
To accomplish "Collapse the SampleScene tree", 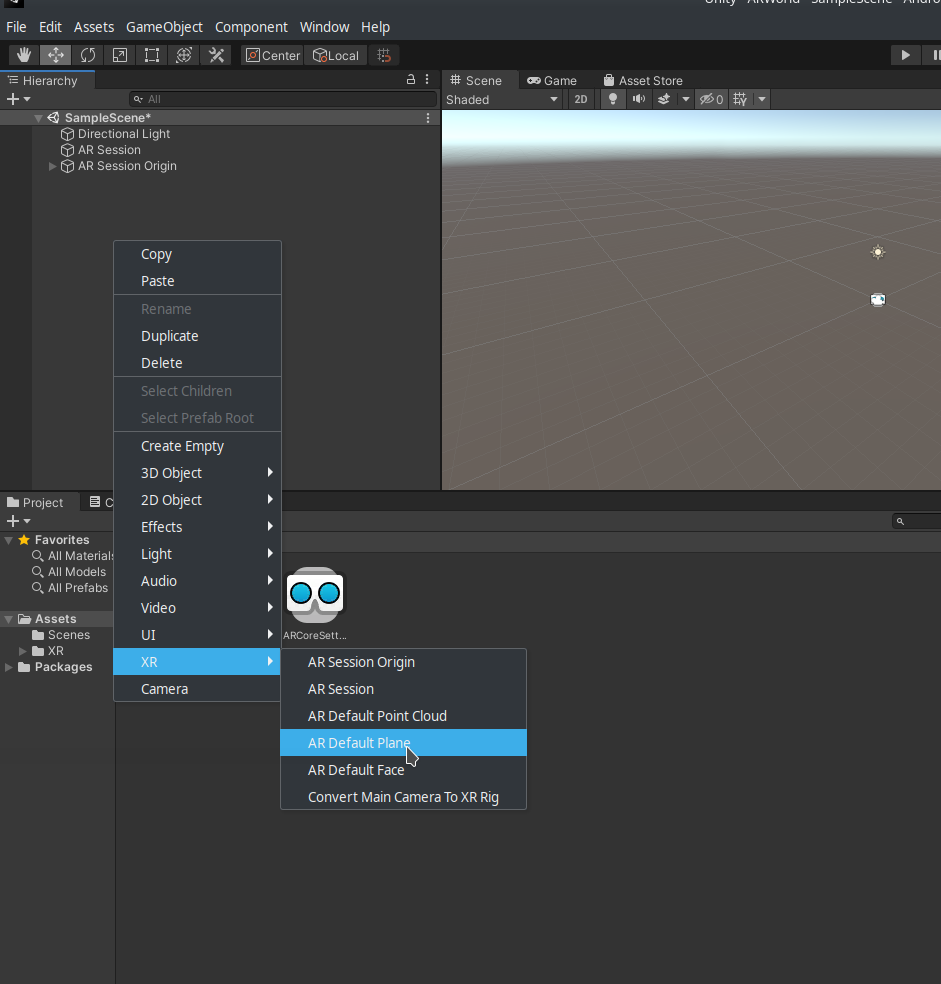I will click(x=38, y=118).
